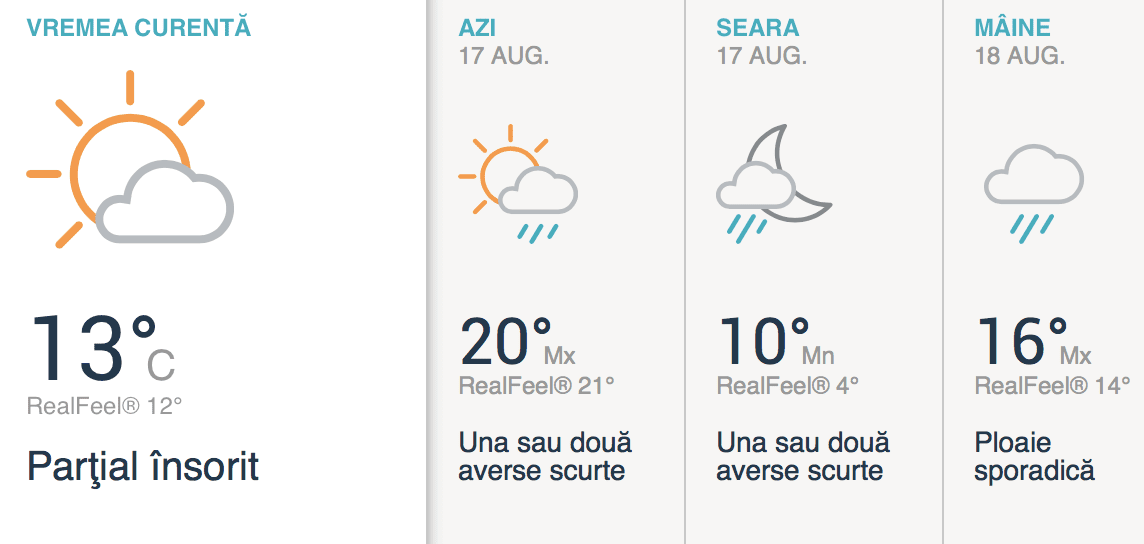Viewport: 1144px width, 544px height.
Task: Select the MÂINE forecast tab
Action: 1012,27
